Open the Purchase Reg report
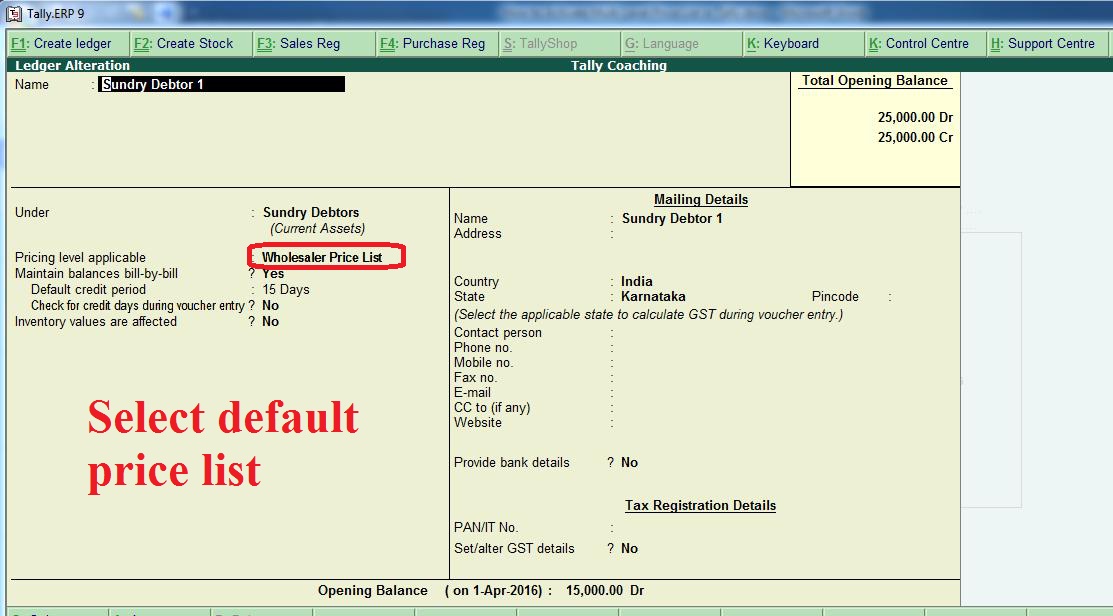1113x616 pixels. (x=436, y=43)
